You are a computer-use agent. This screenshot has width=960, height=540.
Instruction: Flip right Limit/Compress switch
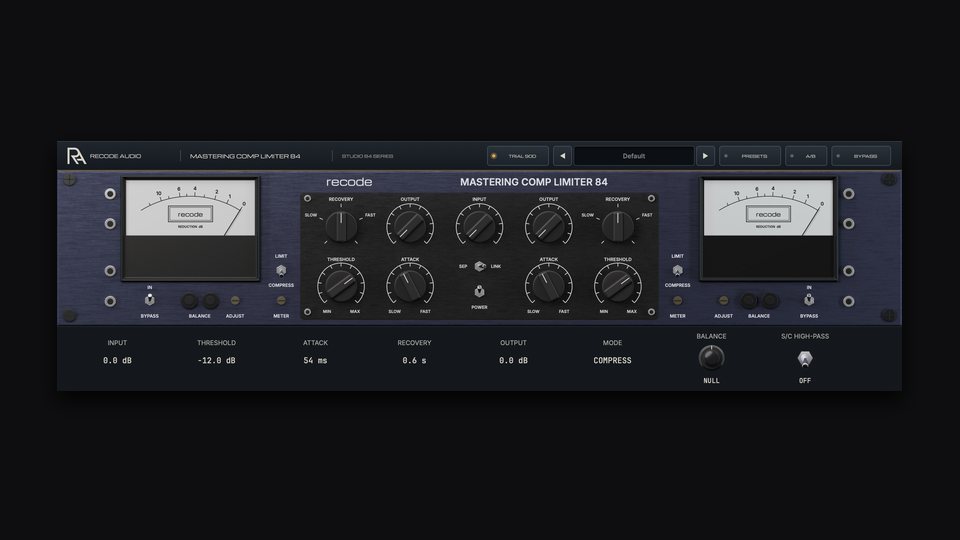677,270
